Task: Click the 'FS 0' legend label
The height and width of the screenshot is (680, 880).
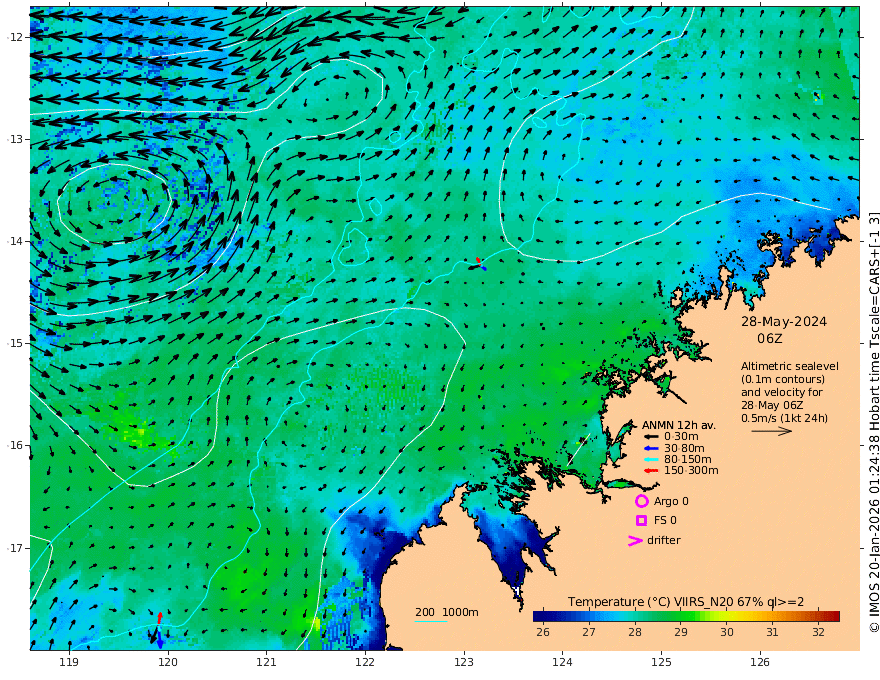Action: point(665,521)
